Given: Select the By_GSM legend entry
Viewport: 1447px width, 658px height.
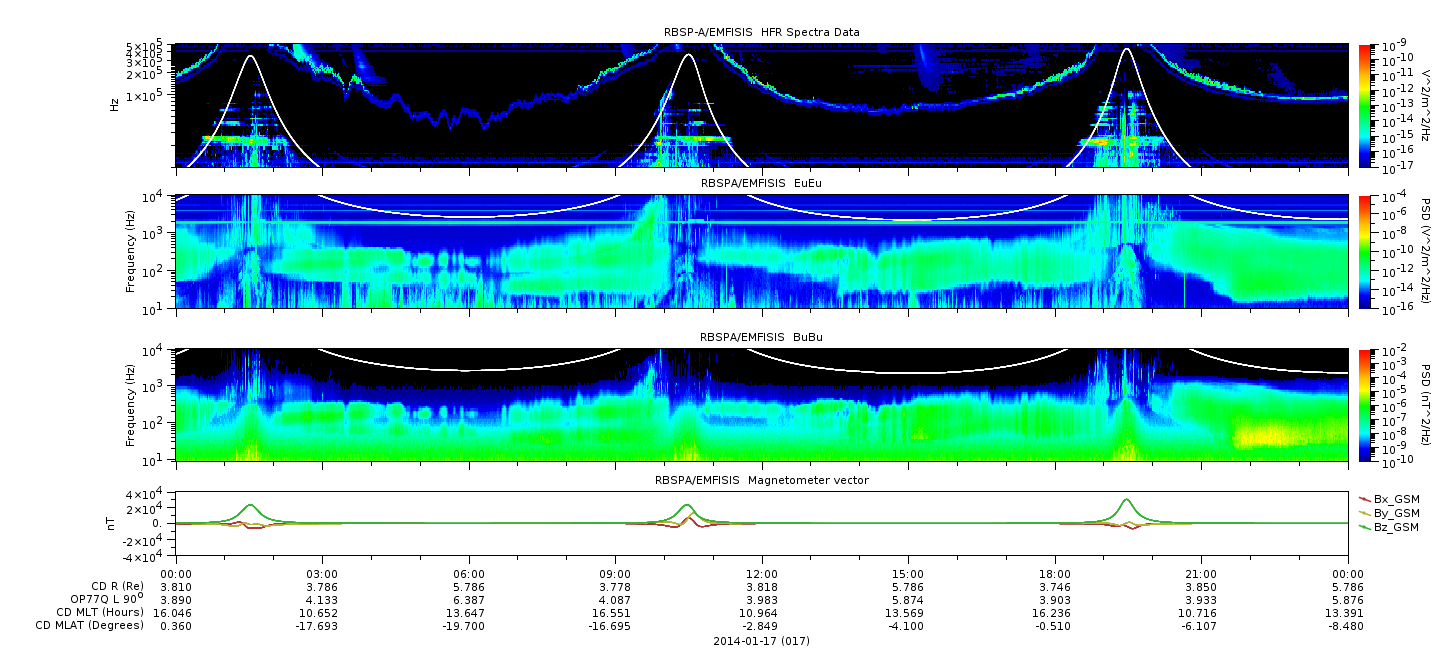Looking at the screenshot, I should pyautogui.click(x=1389, y=513).
